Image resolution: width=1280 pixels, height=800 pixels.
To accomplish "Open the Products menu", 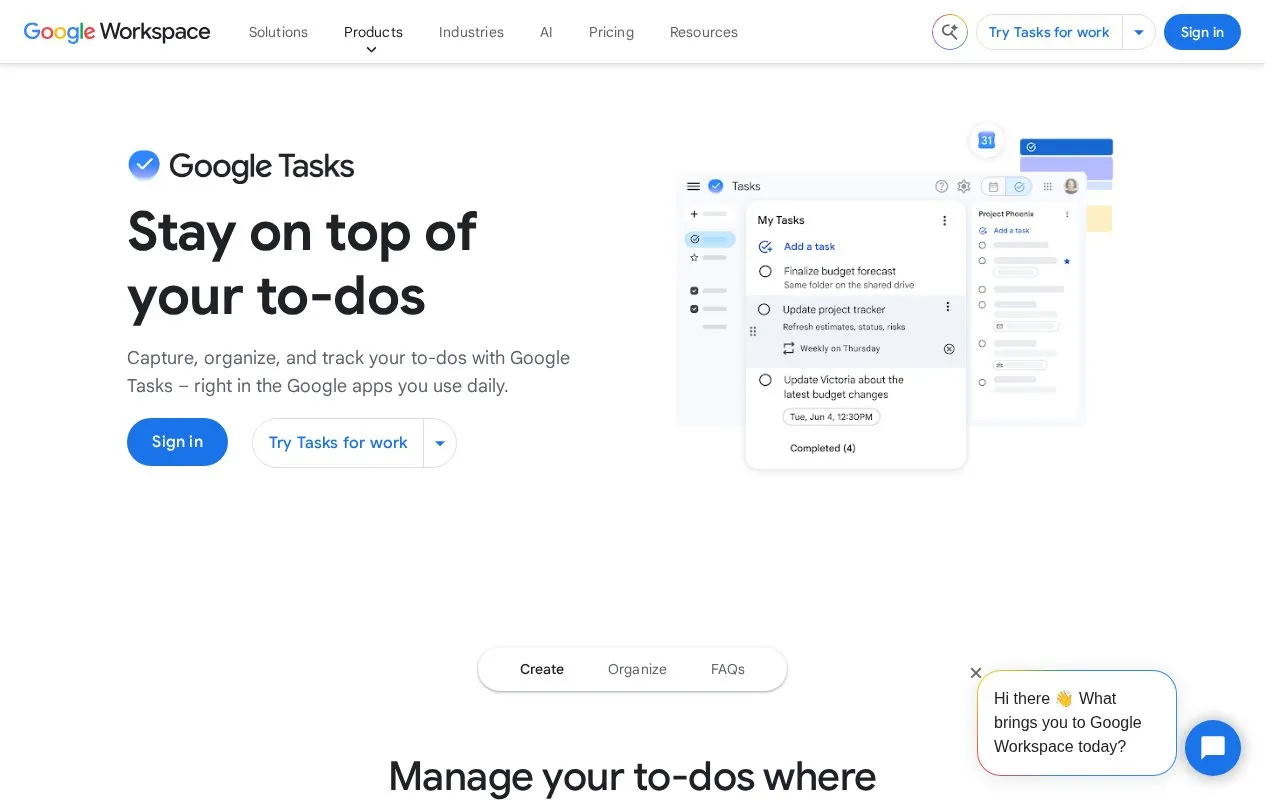I will pos(373,32).
